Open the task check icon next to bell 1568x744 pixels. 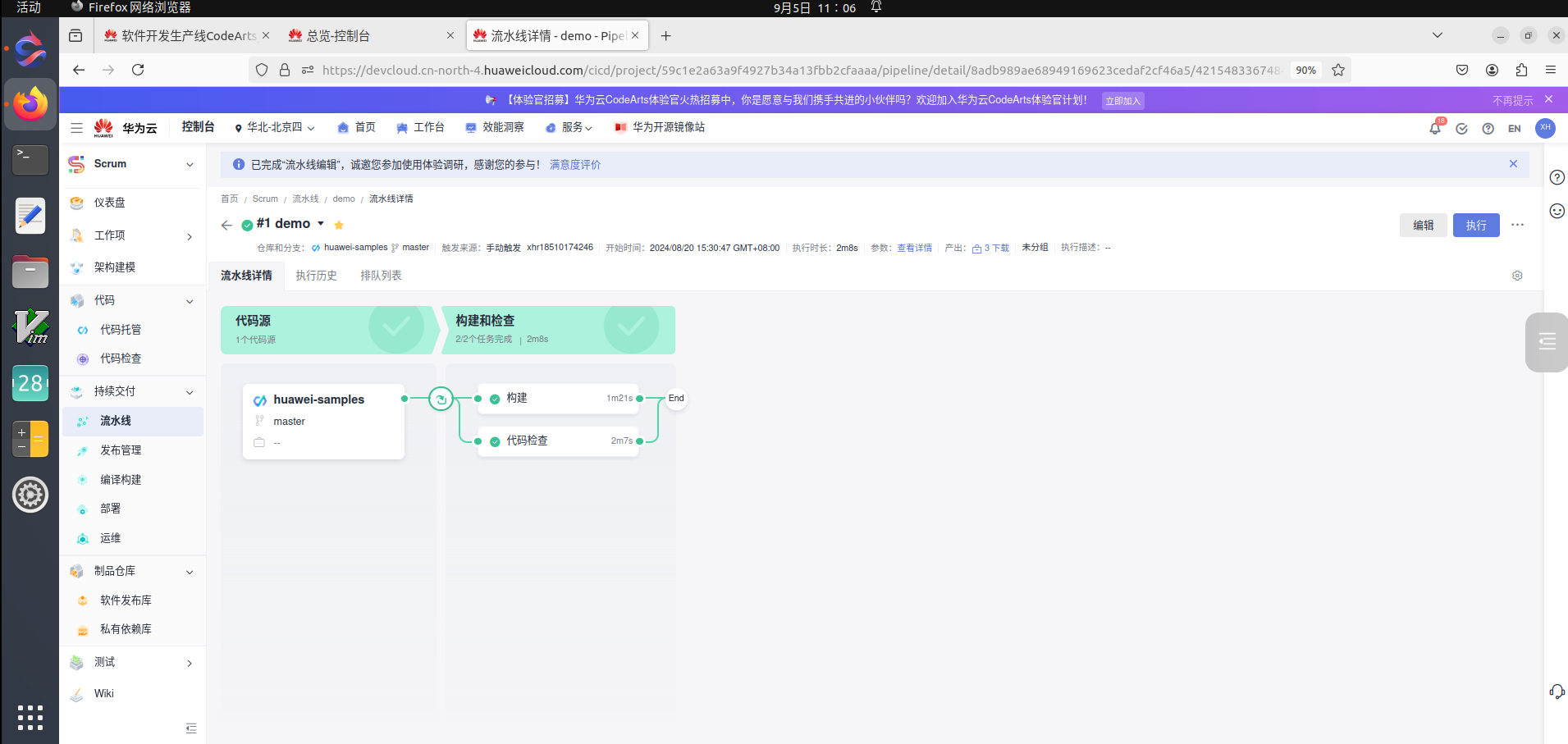point(1461,129)
